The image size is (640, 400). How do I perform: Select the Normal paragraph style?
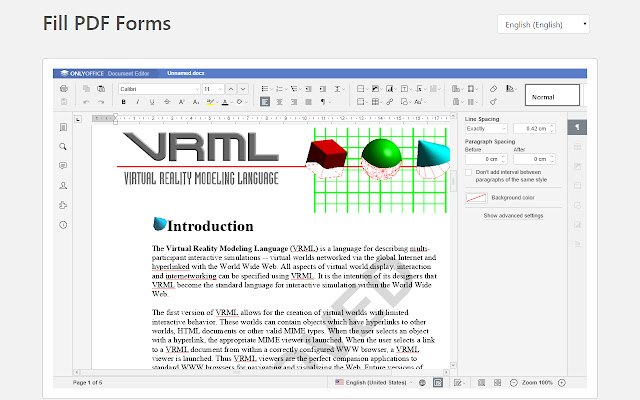point(552,95)
